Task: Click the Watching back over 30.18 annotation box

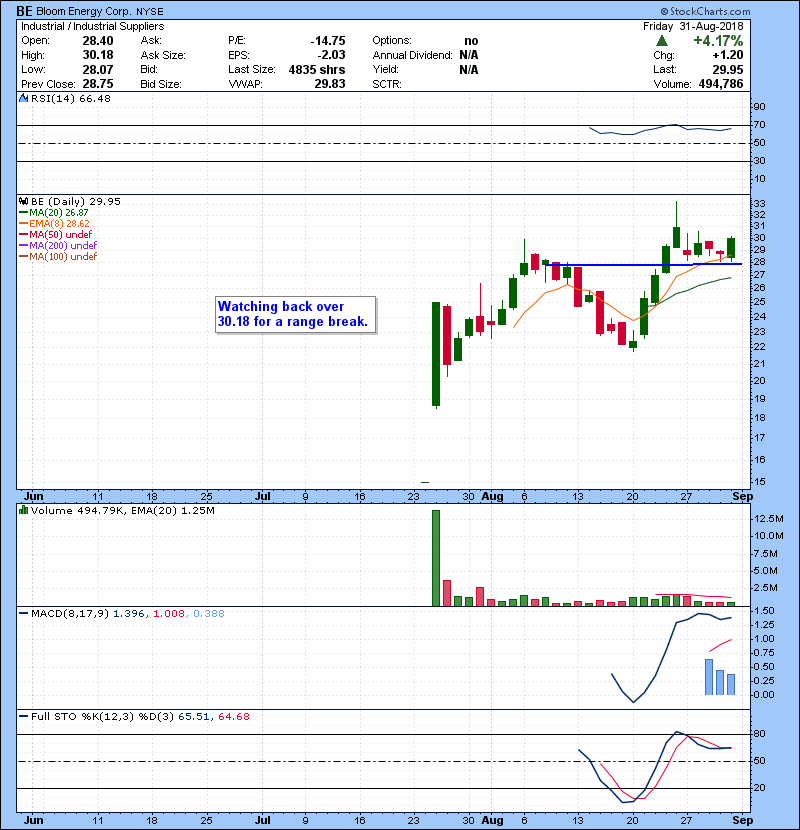Action: click(x=295, y=314)
